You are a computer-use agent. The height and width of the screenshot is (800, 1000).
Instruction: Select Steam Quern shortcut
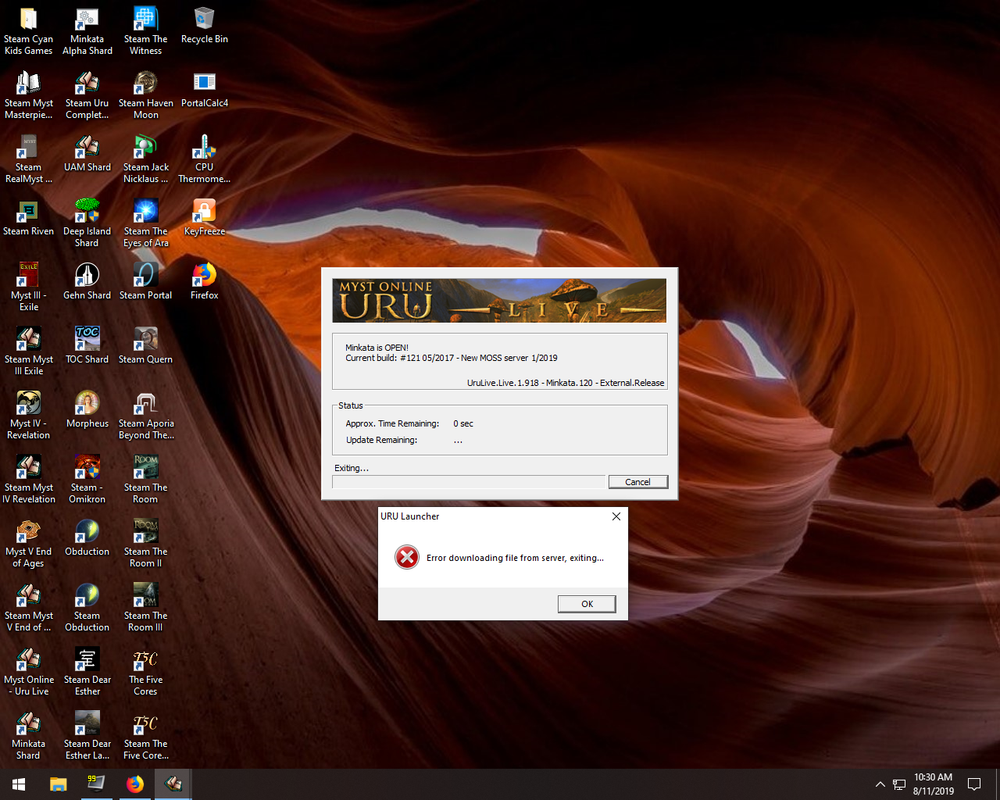coord(146,346)
